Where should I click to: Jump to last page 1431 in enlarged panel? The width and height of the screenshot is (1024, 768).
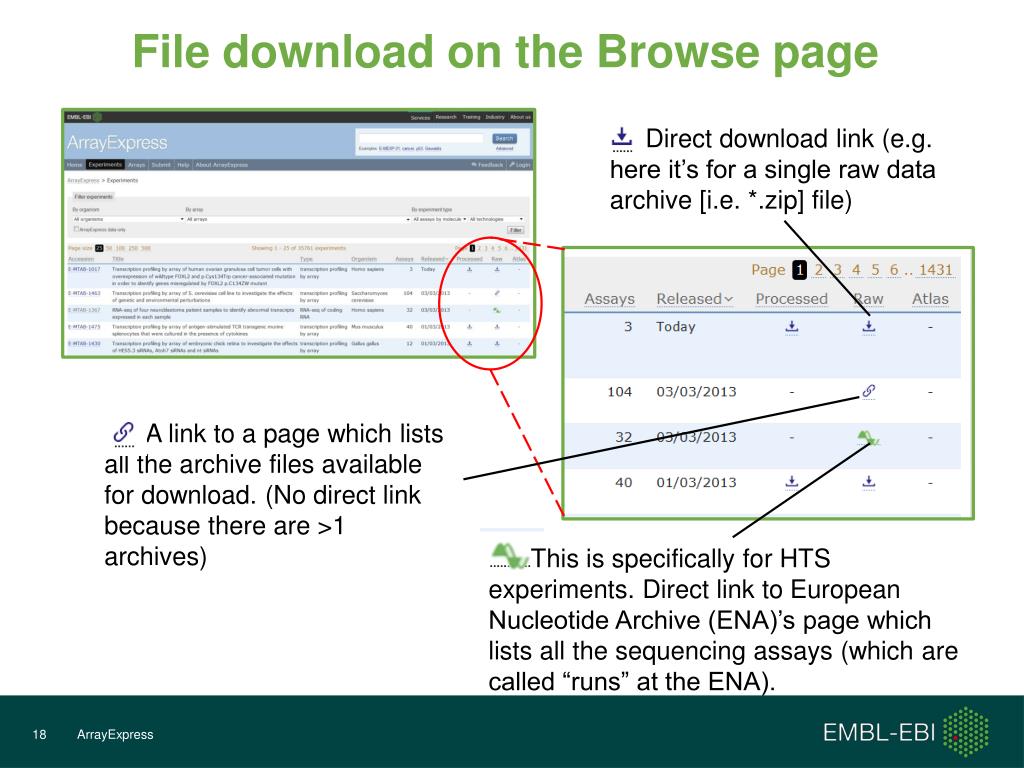pyautogui.click(x=936, y=270)
